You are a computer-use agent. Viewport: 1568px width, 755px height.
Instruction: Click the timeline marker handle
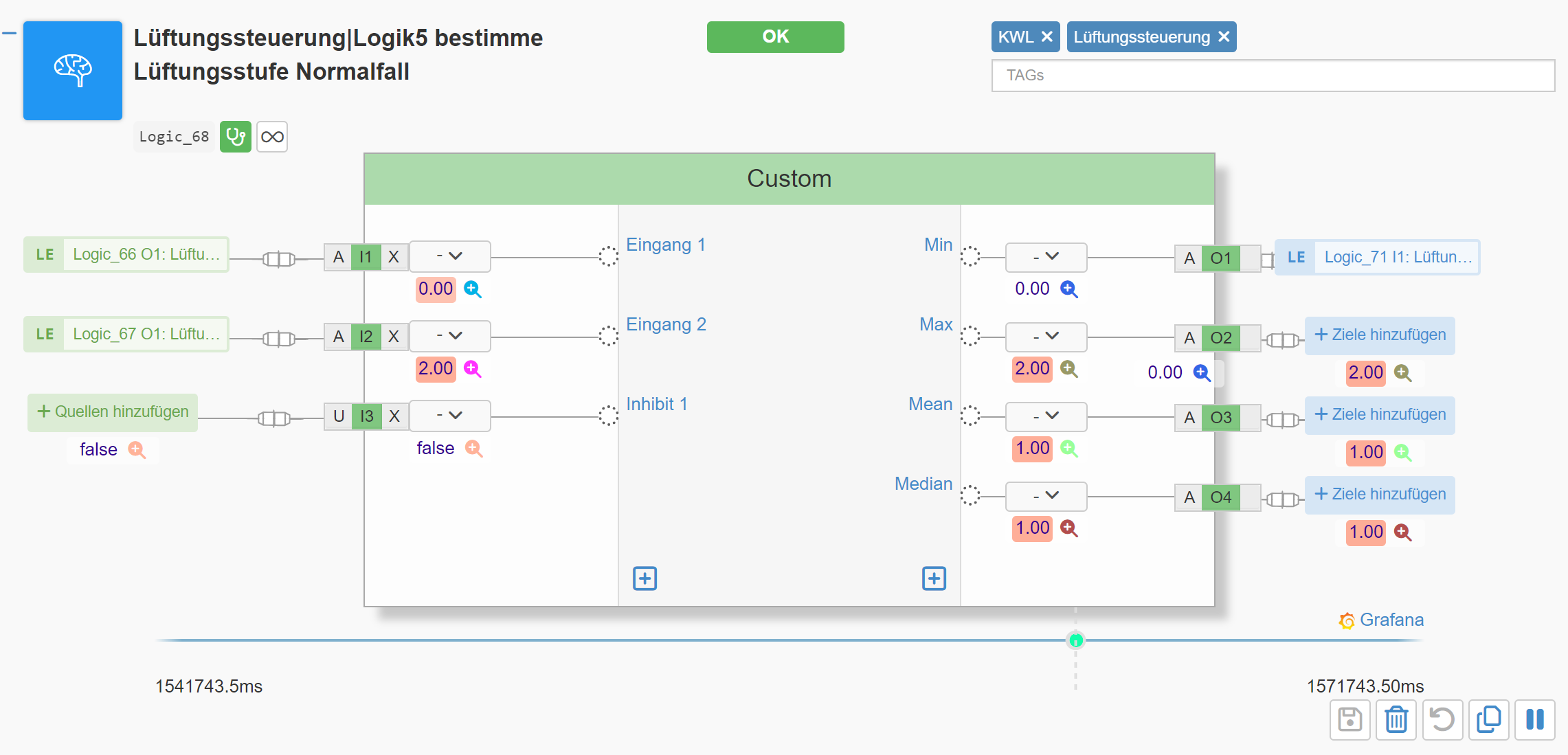pos(1076,640)
